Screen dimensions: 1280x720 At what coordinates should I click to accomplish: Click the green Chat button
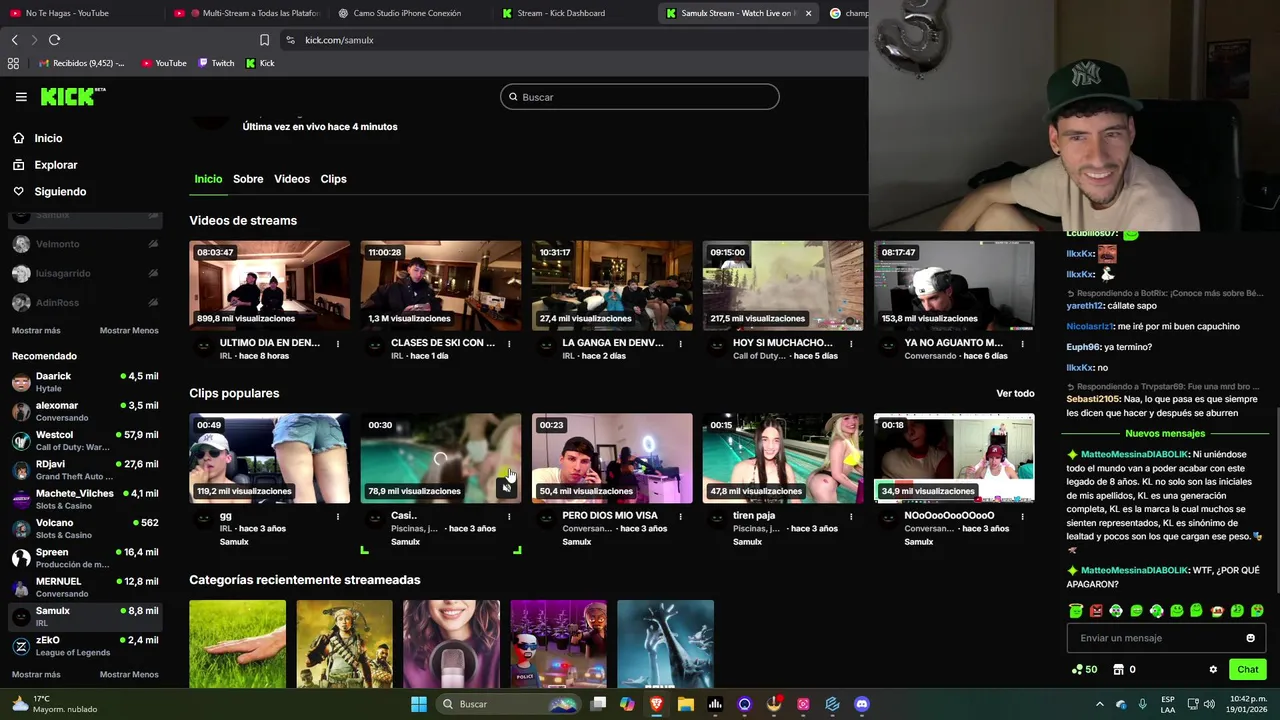[x=1247, y=669]
